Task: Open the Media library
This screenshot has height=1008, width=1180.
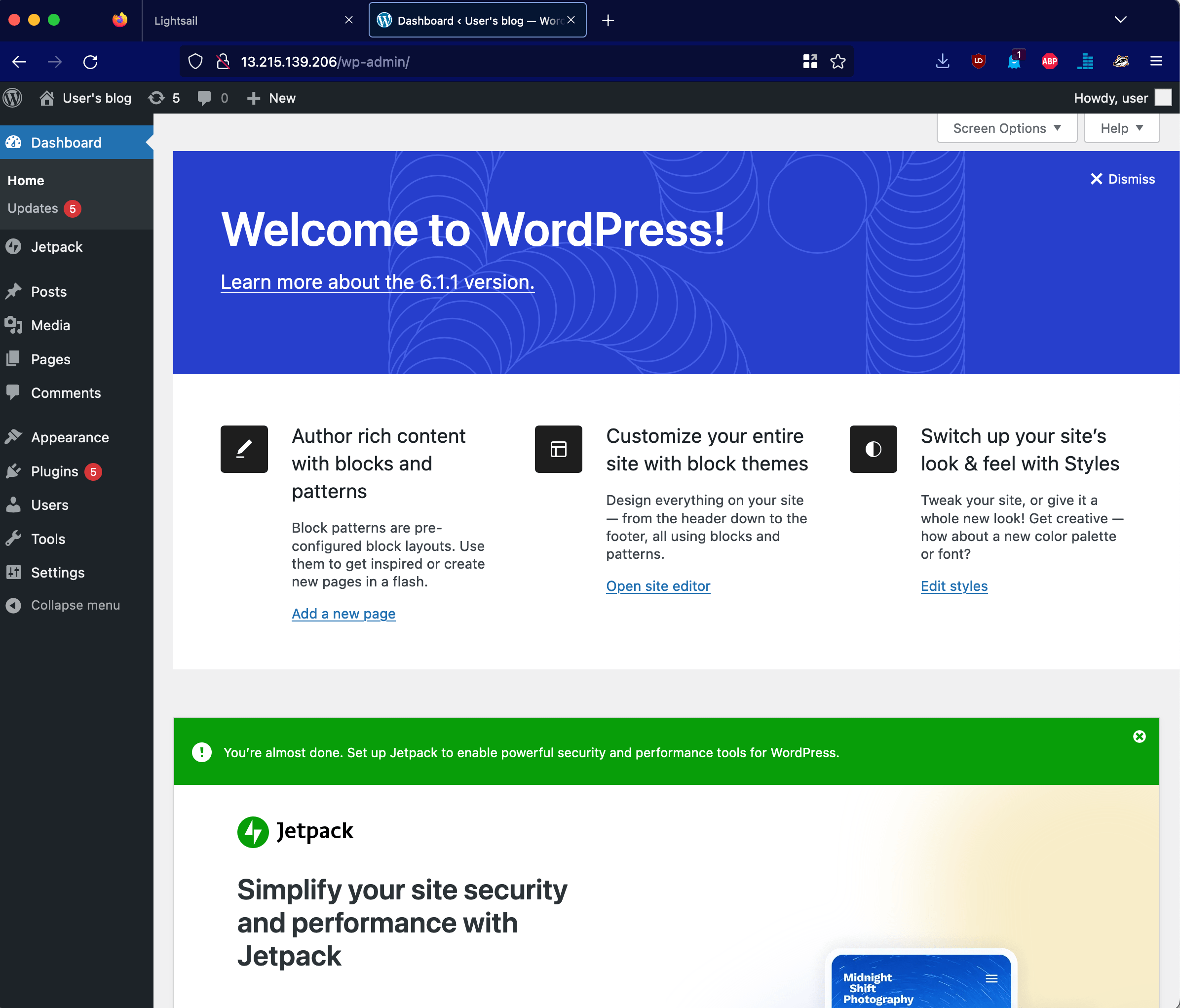Action: pos(51,325)
